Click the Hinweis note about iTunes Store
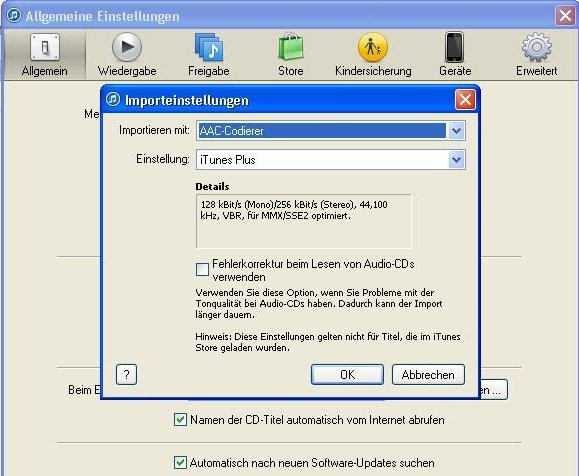Screen dimensions: 579x476 (x=328, y=342)
